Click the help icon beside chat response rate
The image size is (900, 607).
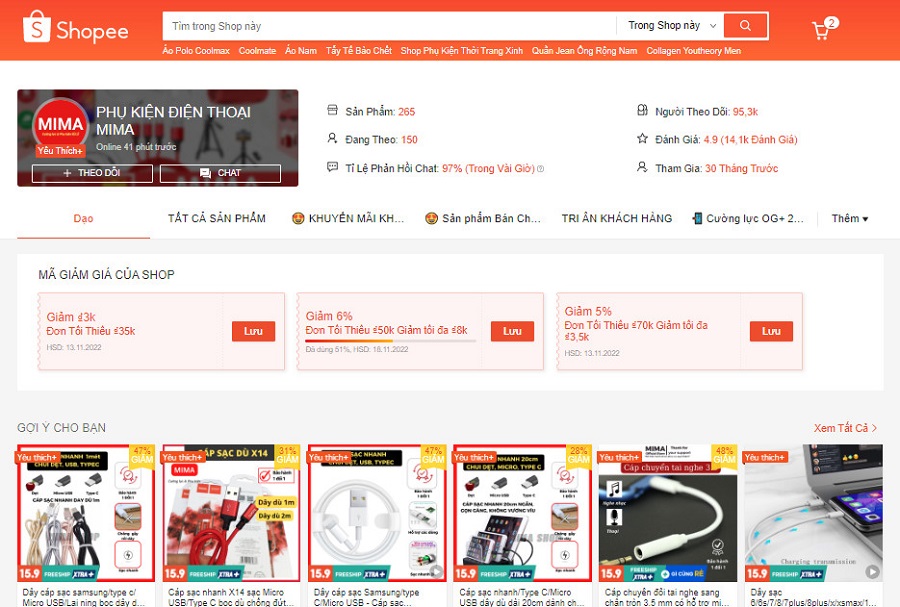click(541, 169)
